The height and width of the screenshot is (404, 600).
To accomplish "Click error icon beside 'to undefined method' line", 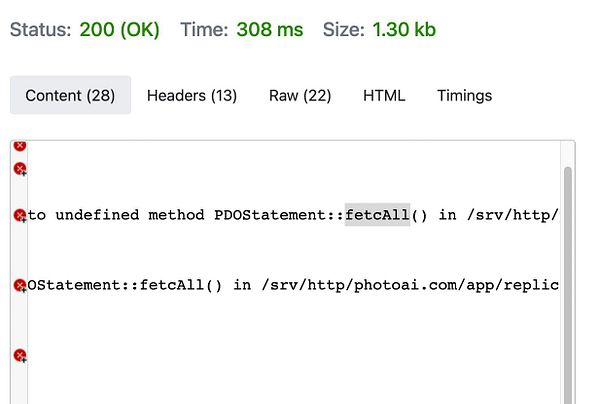I will 20,215.
